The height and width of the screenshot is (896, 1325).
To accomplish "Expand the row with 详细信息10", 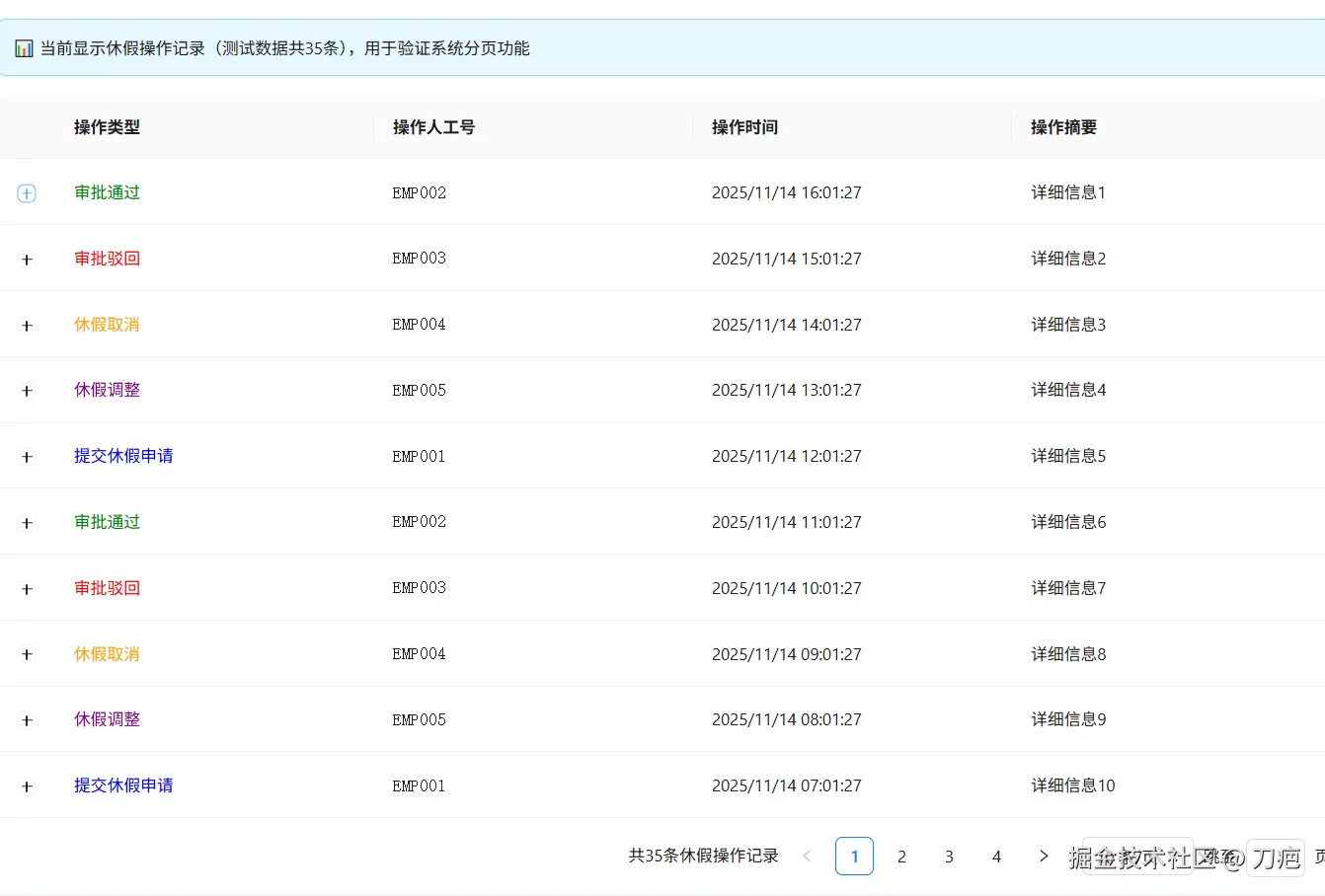I will (27, 786).
